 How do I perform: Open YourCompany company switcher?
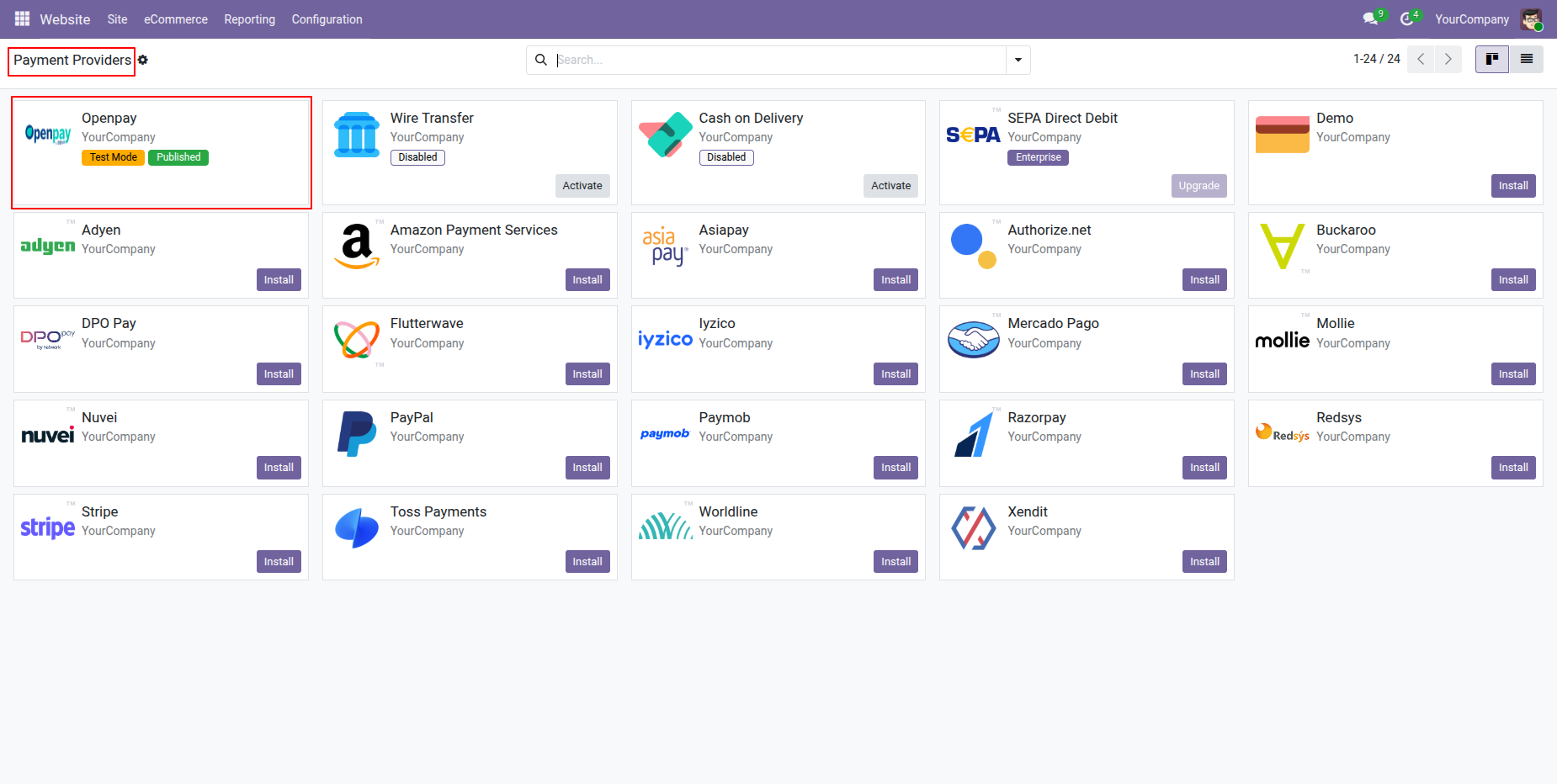[x=1472, y=19]
